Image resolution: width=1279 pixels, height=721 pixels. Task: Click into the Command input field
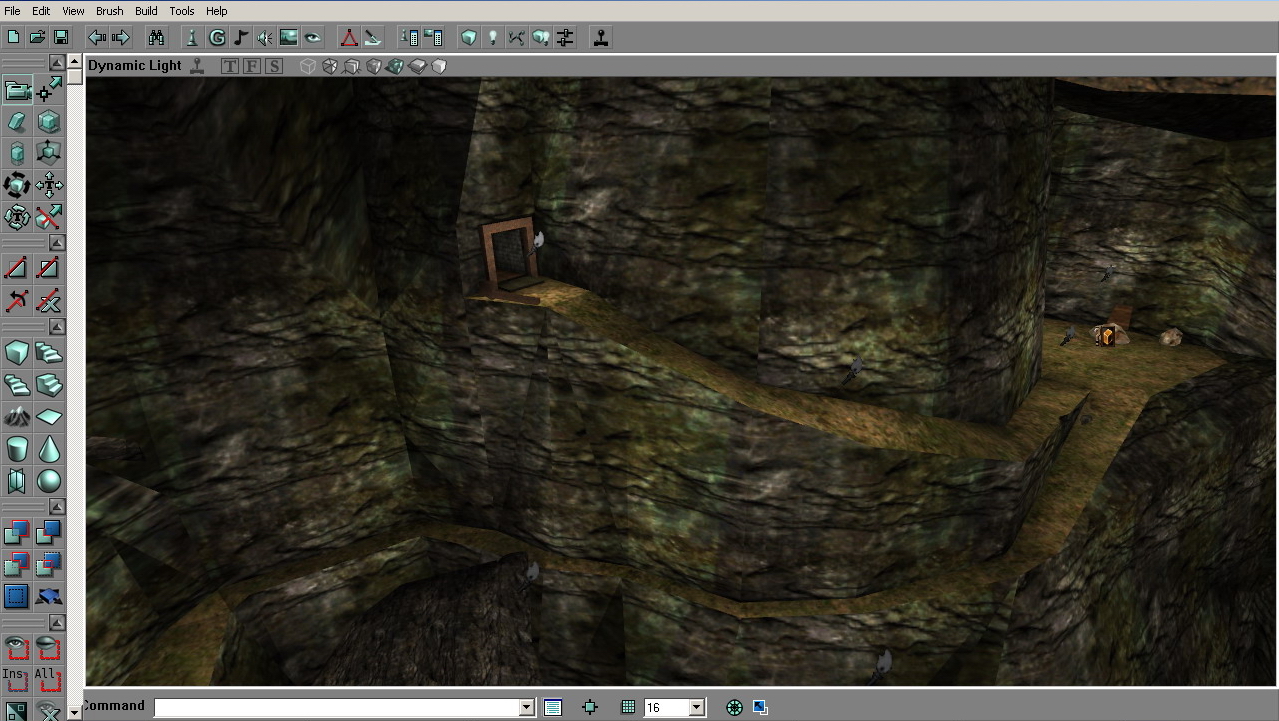pyautogui.click(x=336, y=707)
